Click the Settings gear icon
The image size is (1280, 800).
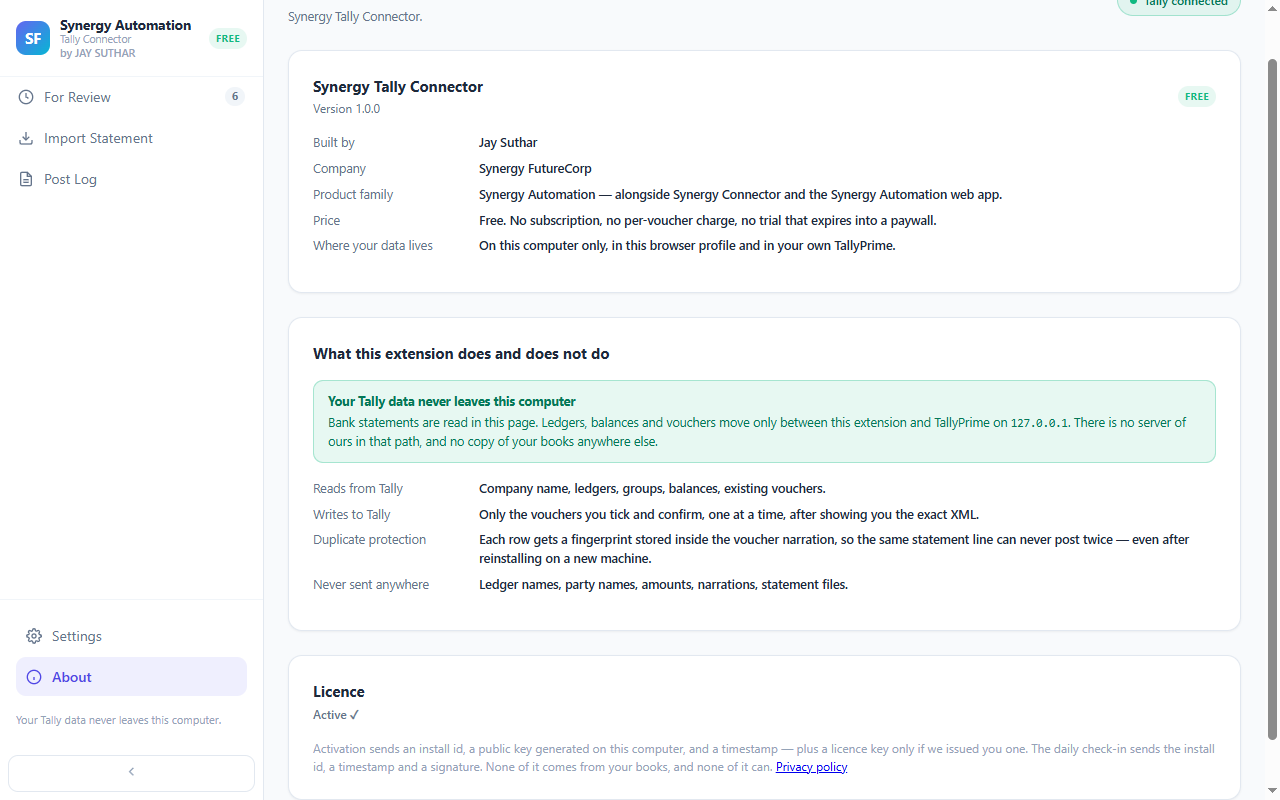pyautogui.click(x=34, y=636)
